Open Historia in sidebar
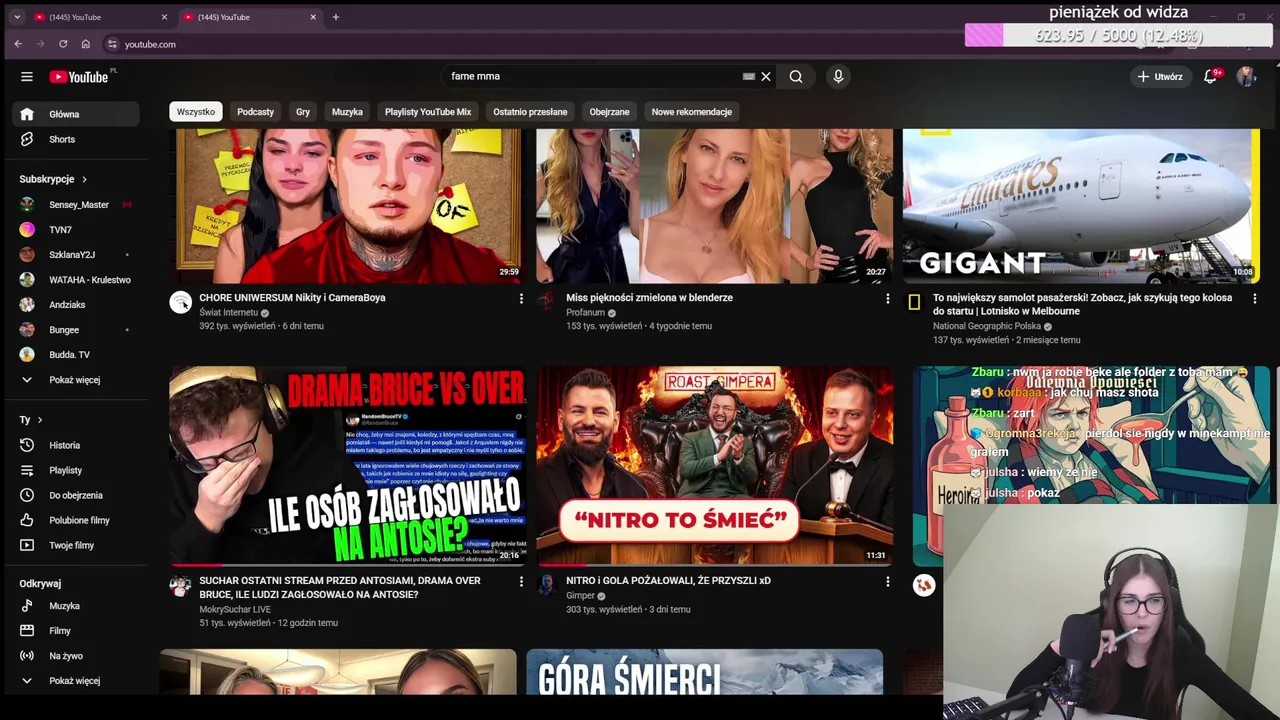 click(76, 445)
